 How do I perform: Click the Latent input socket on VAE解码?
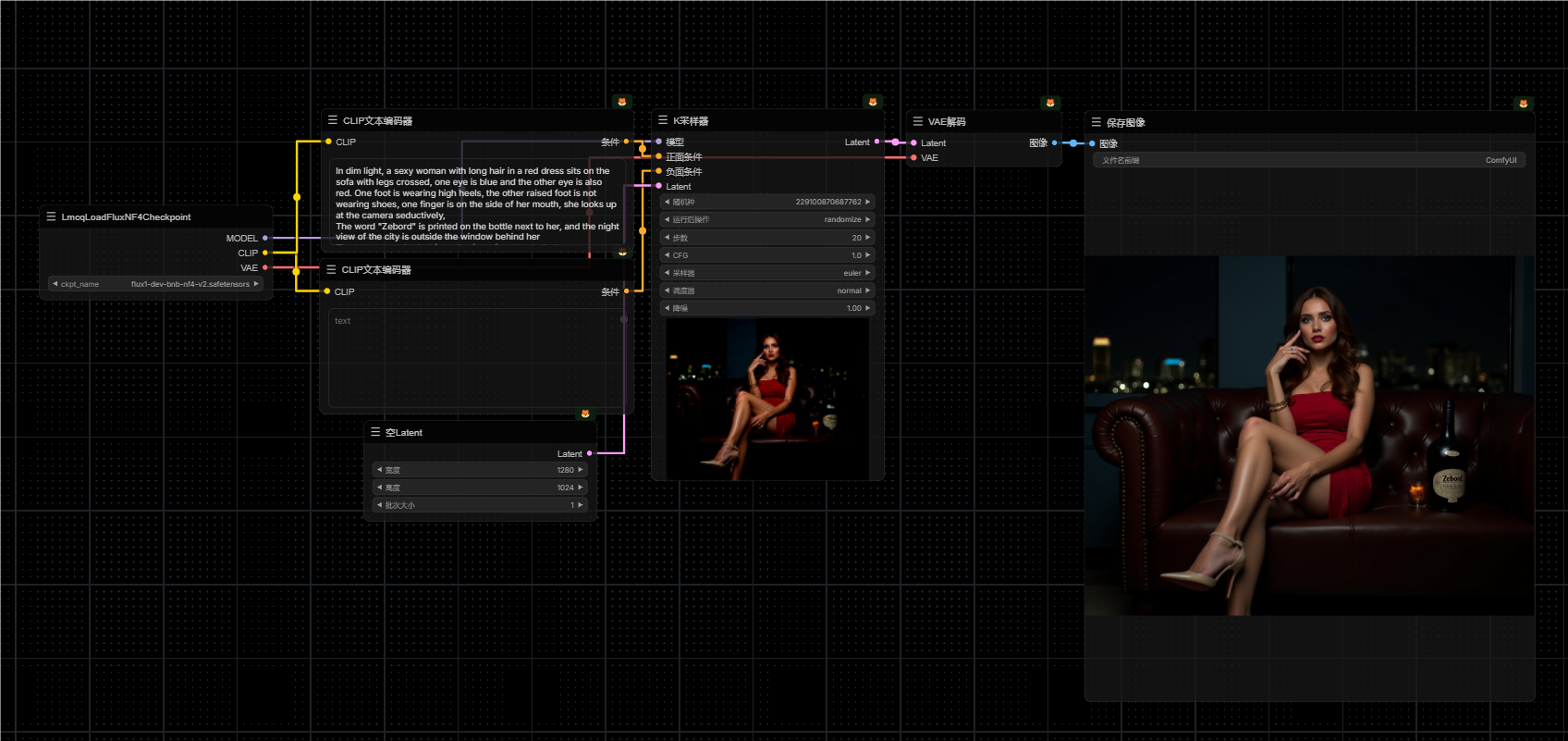click(913, 142)
